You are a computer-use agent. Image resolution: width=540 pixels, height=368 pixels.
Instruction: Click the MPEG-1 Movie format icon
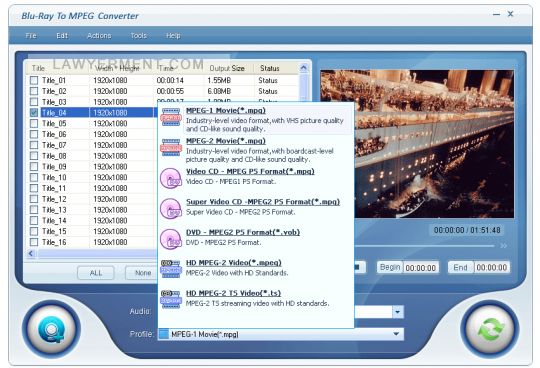pos(171,117)
